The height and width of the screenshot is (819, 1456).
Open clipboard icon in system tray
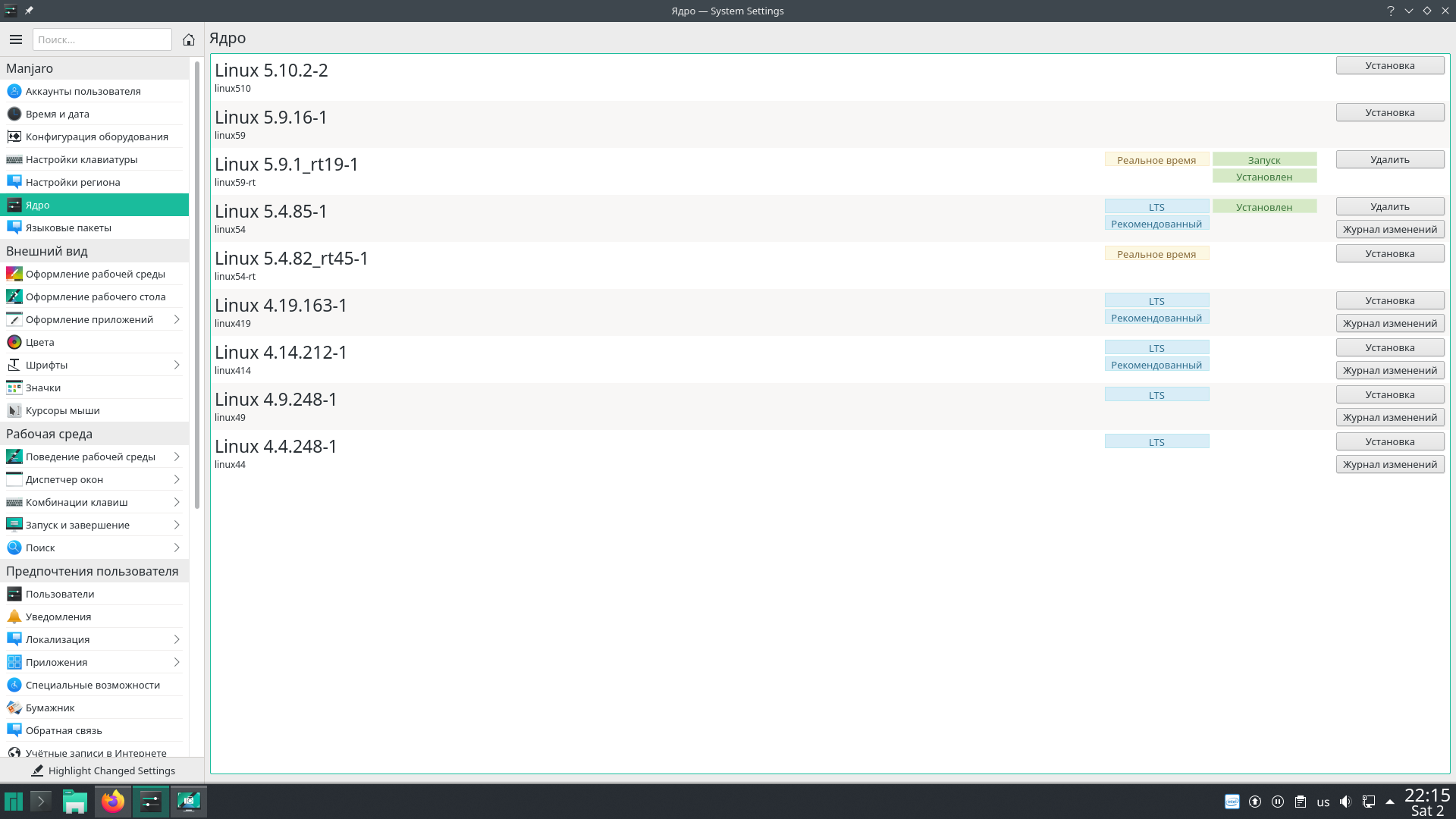tap(1301, 802)
